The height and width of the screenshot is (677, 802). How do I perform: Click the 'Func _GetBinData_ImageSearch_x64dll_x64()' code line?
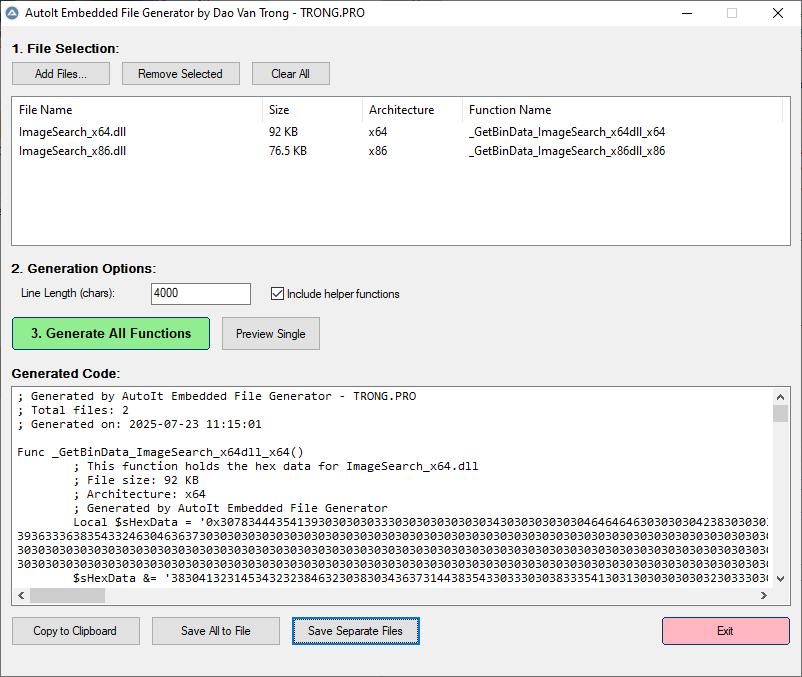[x=161, y=452]
